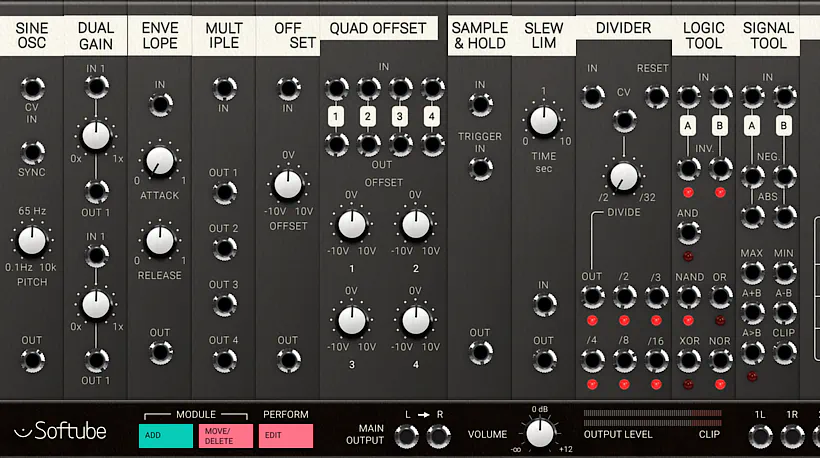Click the Quad Offset module title
820x458 pixels.
click(x=378, y=28)
